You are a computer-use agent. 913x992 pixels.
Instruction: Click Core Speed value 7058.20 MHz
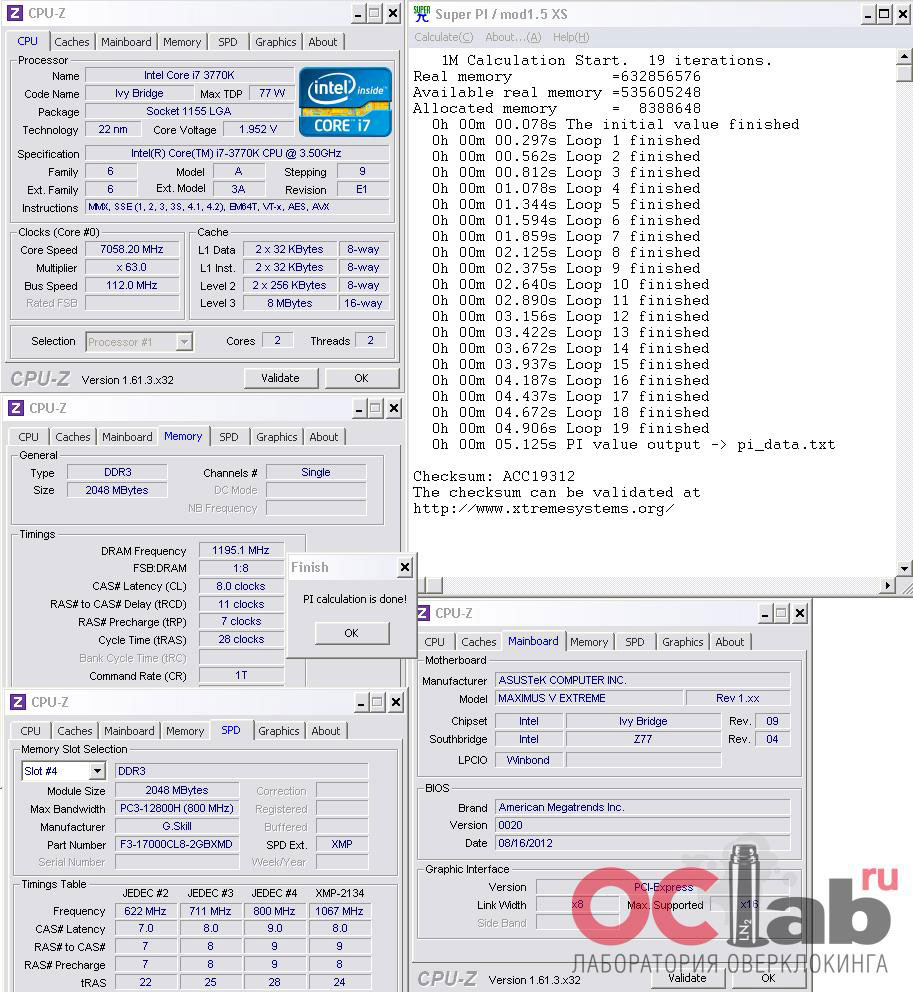[x=132, y=250]
